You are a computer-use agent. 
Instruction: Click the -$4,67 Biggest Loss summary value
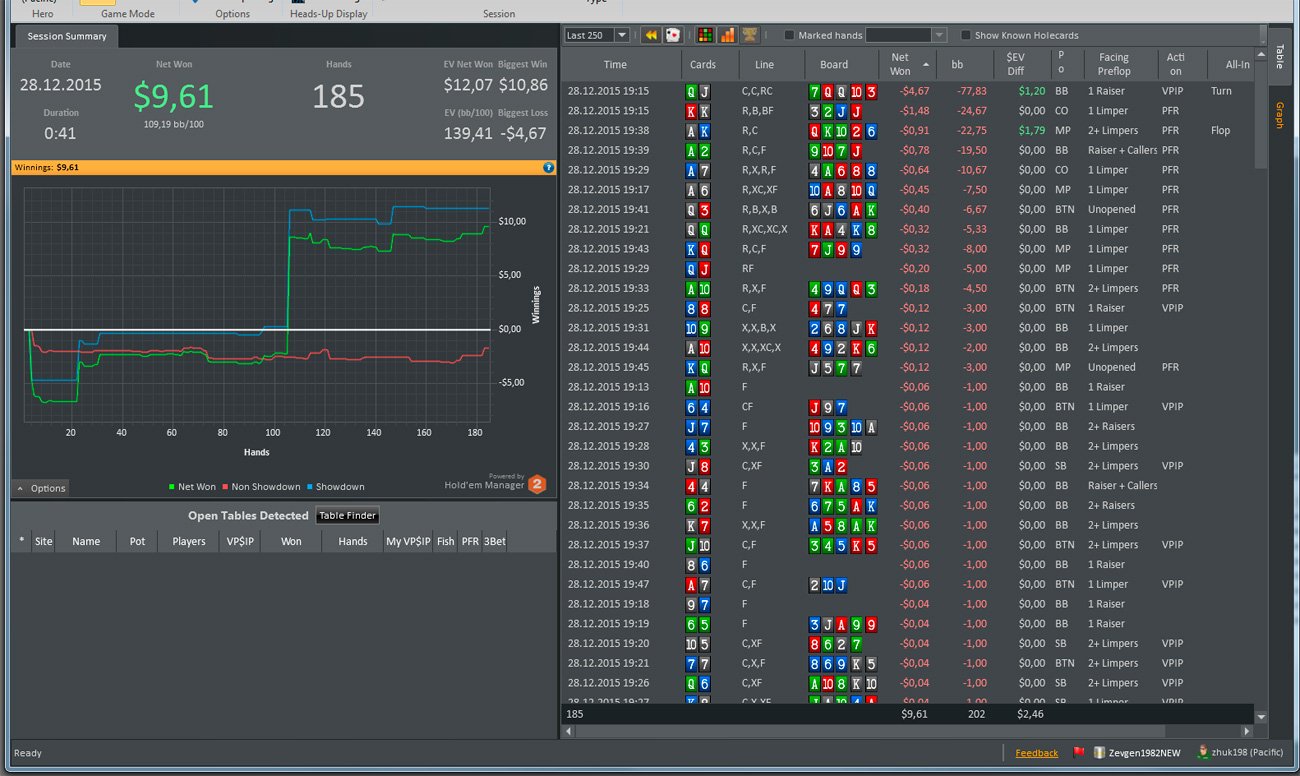pyautogui.click(x=523, y=133)
